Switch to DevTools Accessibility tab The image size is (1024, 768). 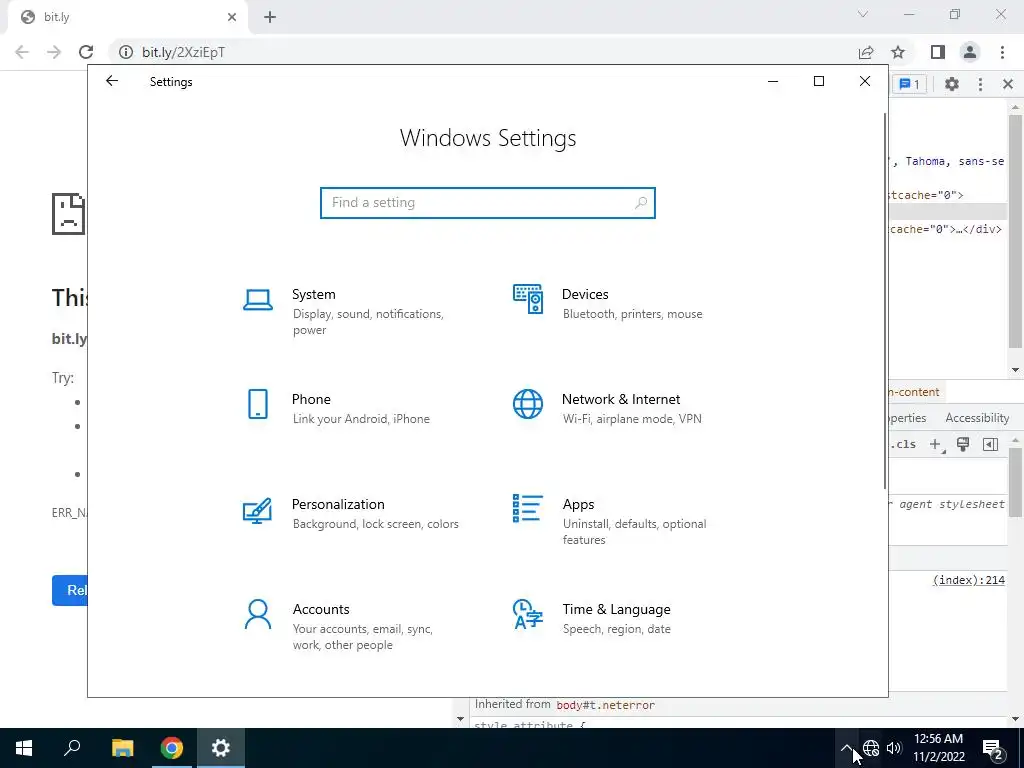(x=977, y=418)
